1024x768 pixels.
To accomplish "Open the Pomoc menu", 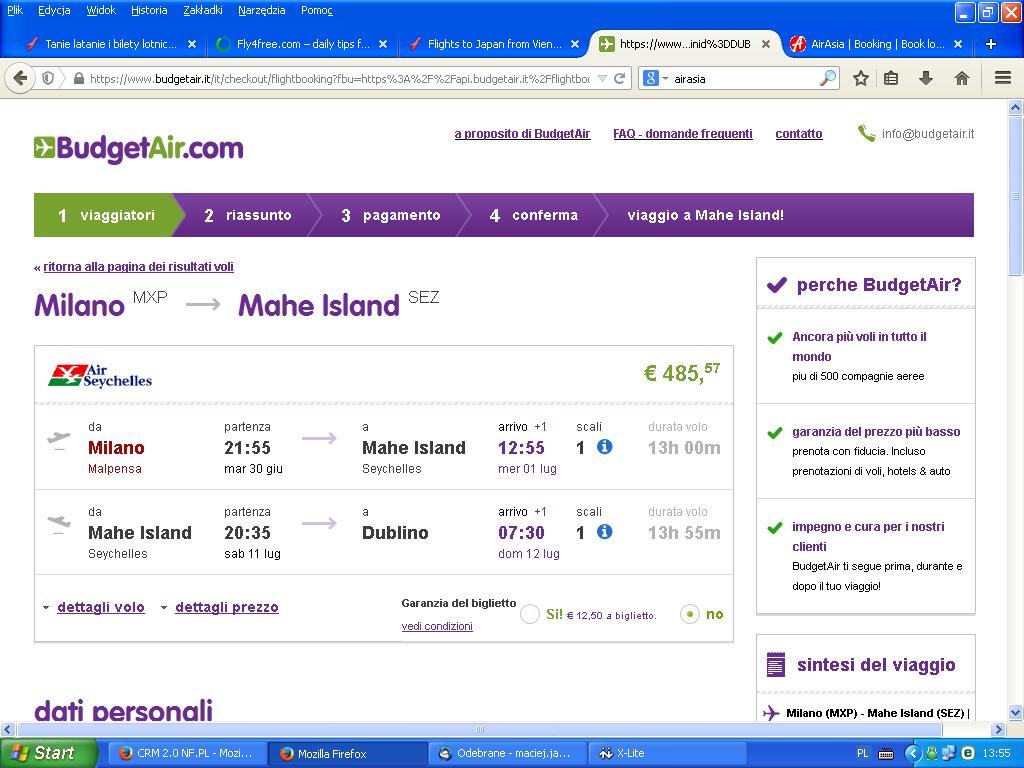I will point(317,10).
